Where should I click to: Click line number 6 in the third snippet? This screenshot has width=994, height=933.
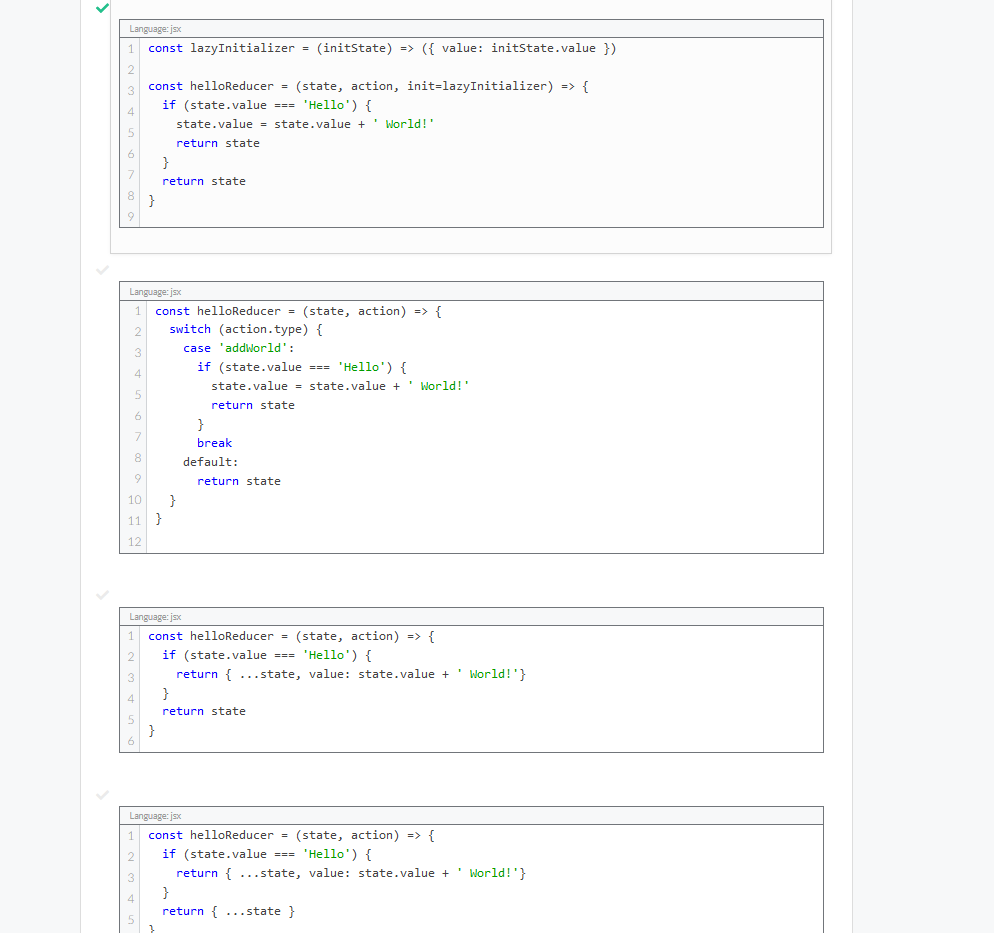point(131,740)
